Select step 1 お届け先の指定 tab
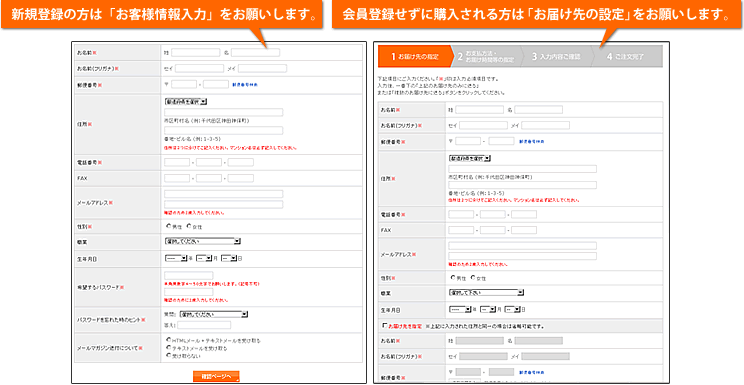Screen dimensions: 744x385 click(415, 56)
